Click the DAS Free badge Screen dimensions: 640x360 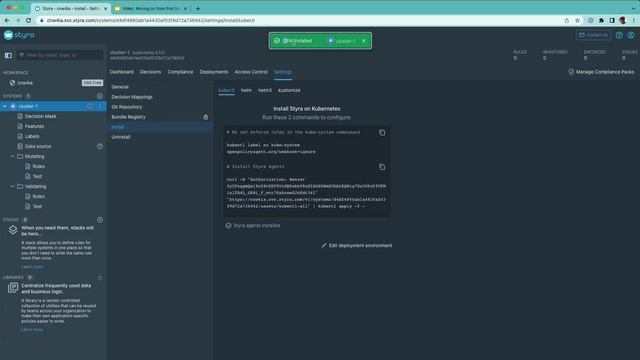pyautogui.click(x=92, y=83)
